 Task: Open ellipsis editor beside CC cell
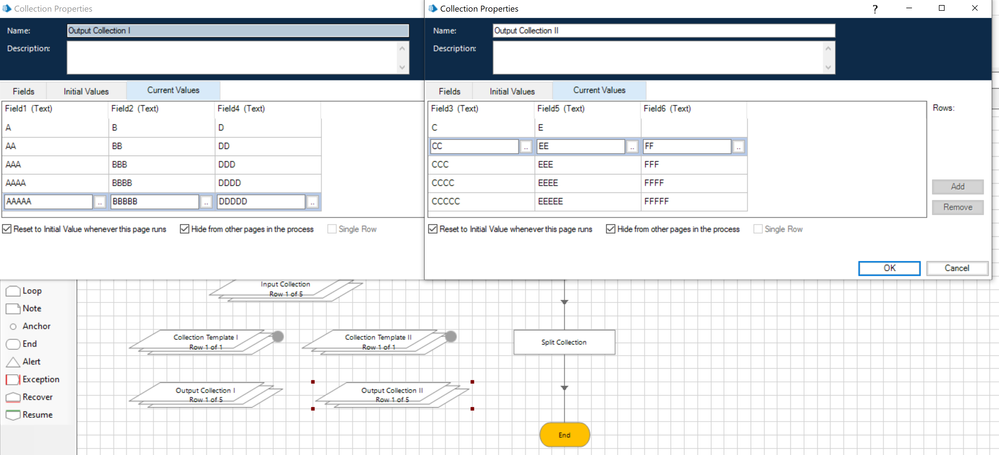coord(526,147)
